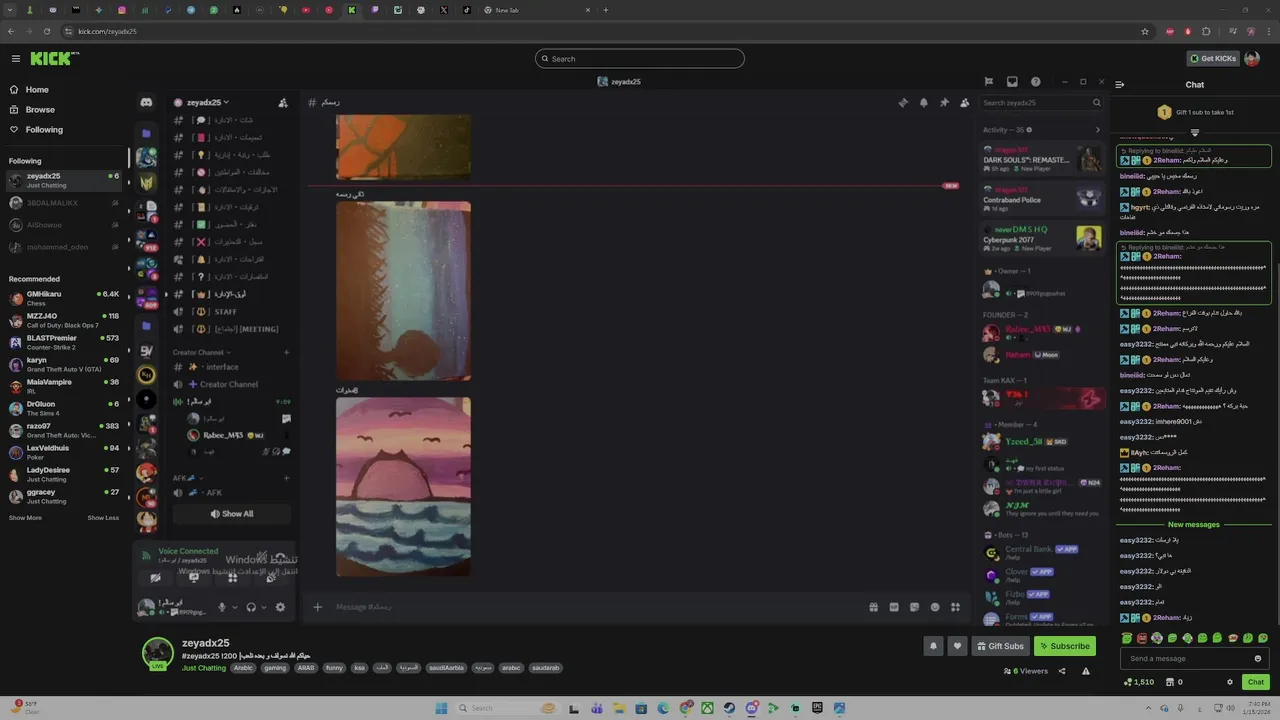Open microphone input options arrow
1280x720 pixels.
click(235, 607)
